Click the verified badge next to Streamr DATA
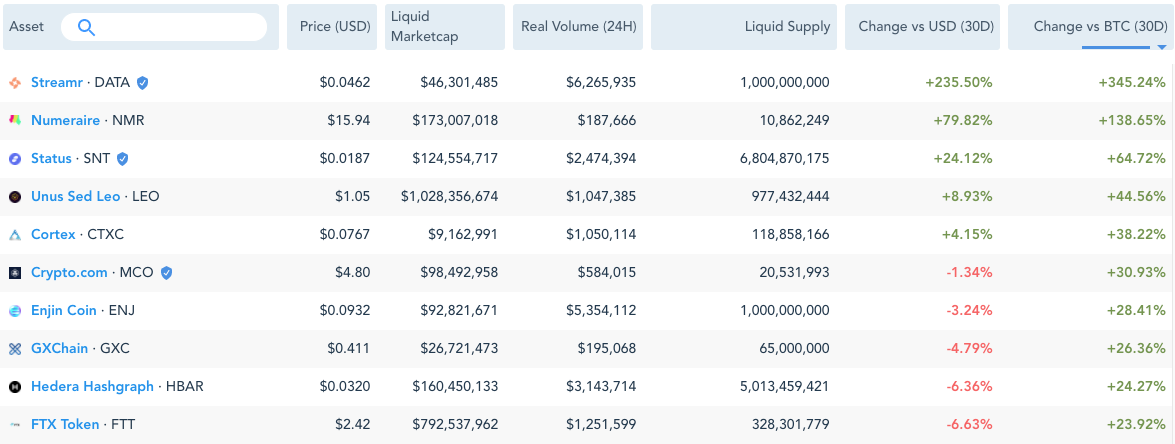1175x444 pixels. [142, 82]
